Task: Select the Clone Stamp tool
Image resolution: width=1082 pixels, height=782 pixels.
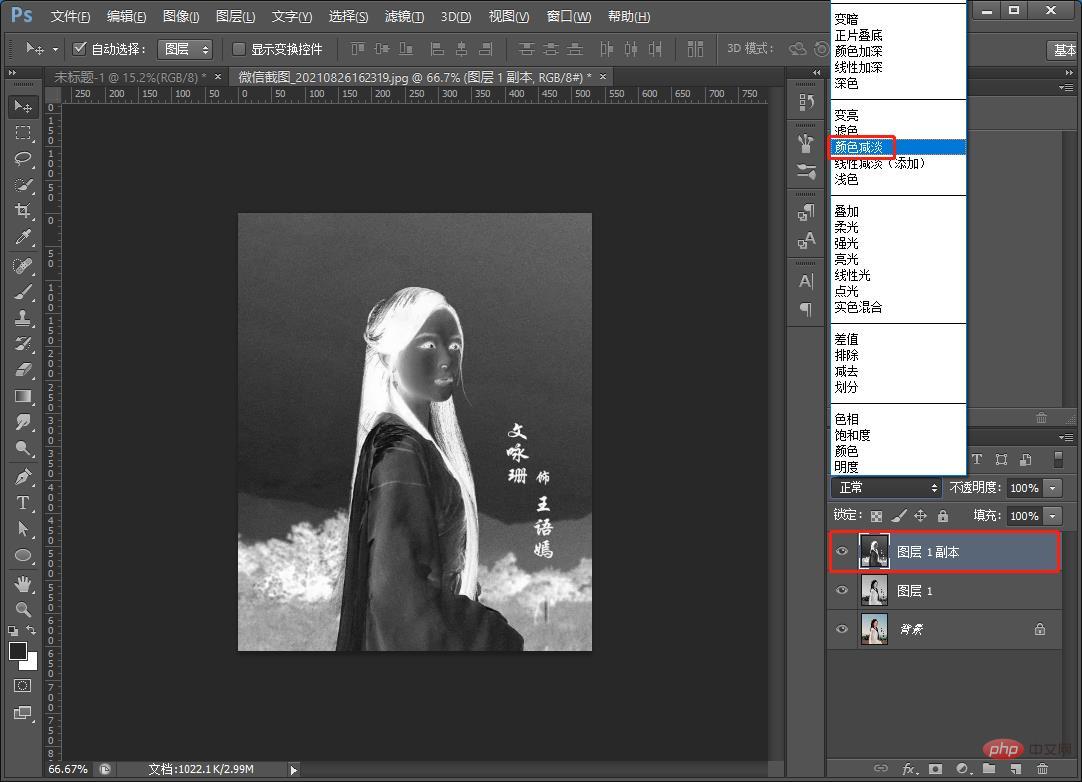Action: pyautogui.click(x=23, y=317)
